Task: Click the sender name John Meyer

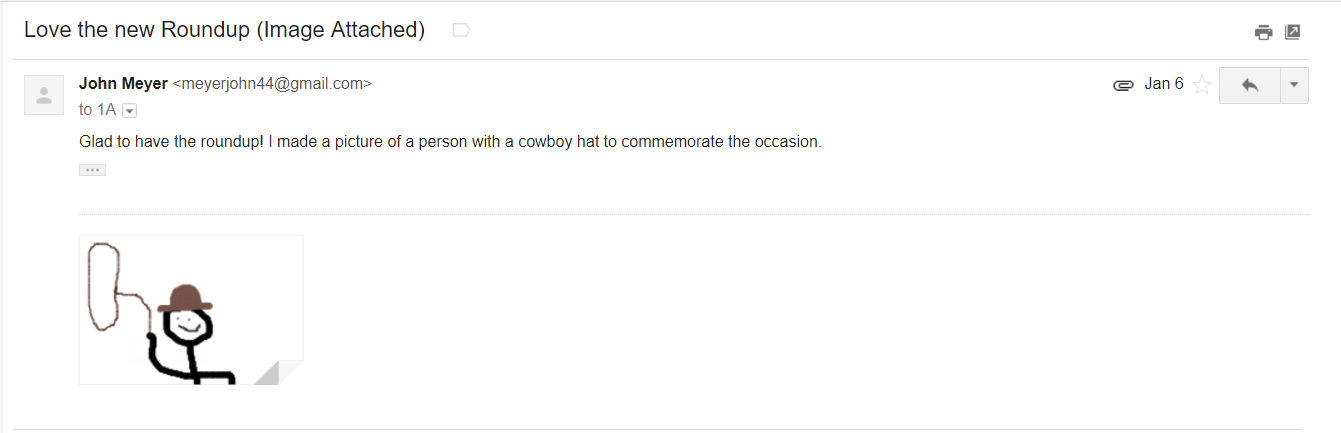Action: [123, 84]
